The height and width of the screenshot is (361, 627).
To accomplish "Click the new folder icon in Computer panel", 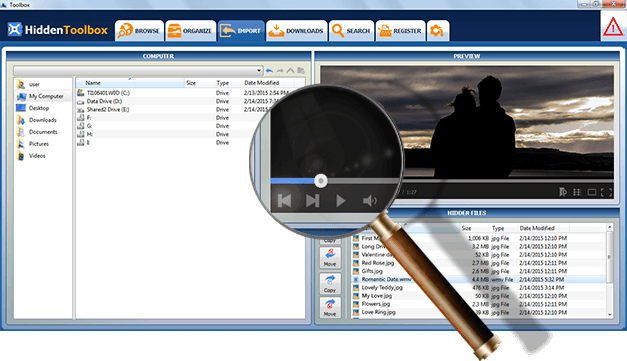I will click(301, 71).
